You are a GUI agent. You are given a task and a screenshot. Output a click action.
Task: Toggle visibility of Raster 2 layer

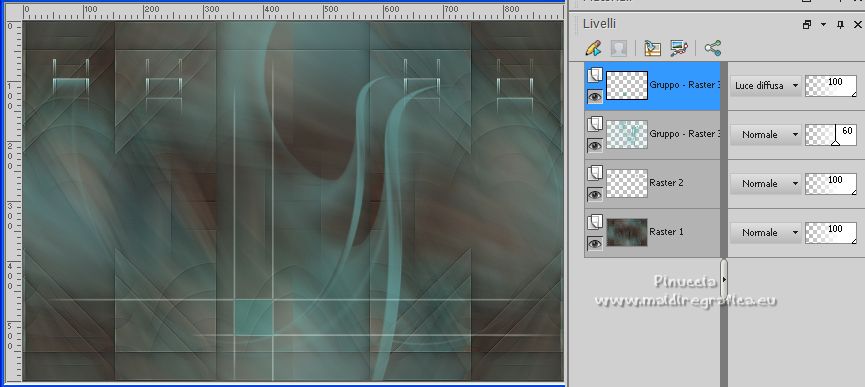coord(595,194)
